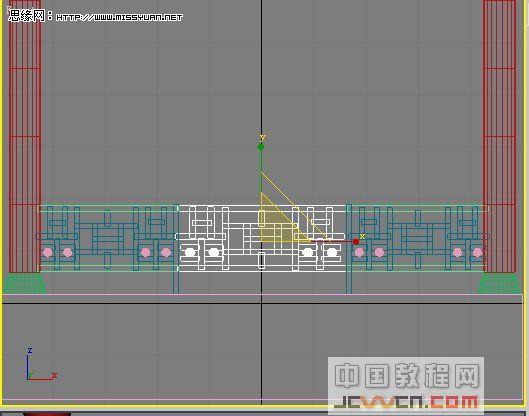Viewport: 529px width, 416px height.
Task: Select the left red column wireframe
Action: tap(25, 136)
